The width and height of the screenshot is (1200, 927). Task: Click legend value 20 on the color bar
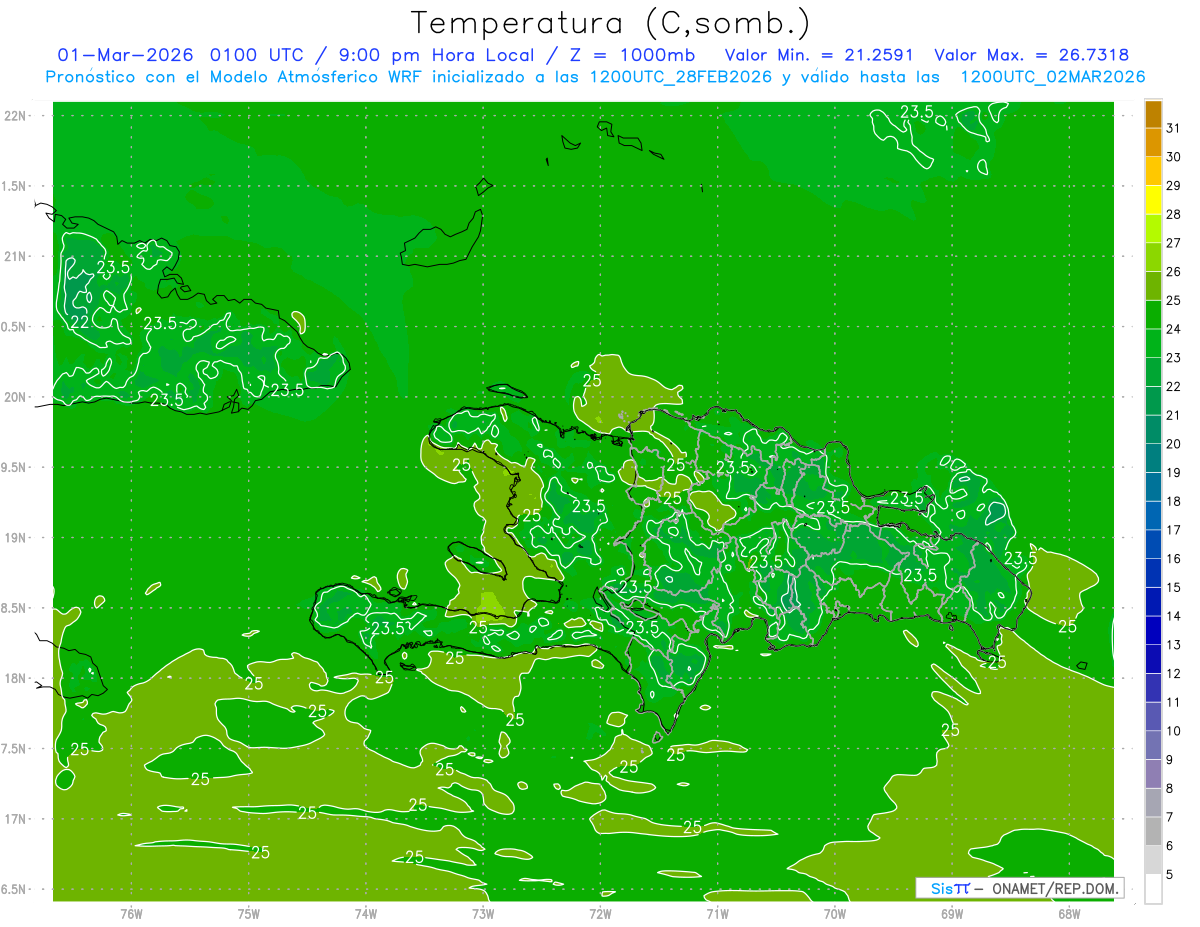pos(1174,444)
